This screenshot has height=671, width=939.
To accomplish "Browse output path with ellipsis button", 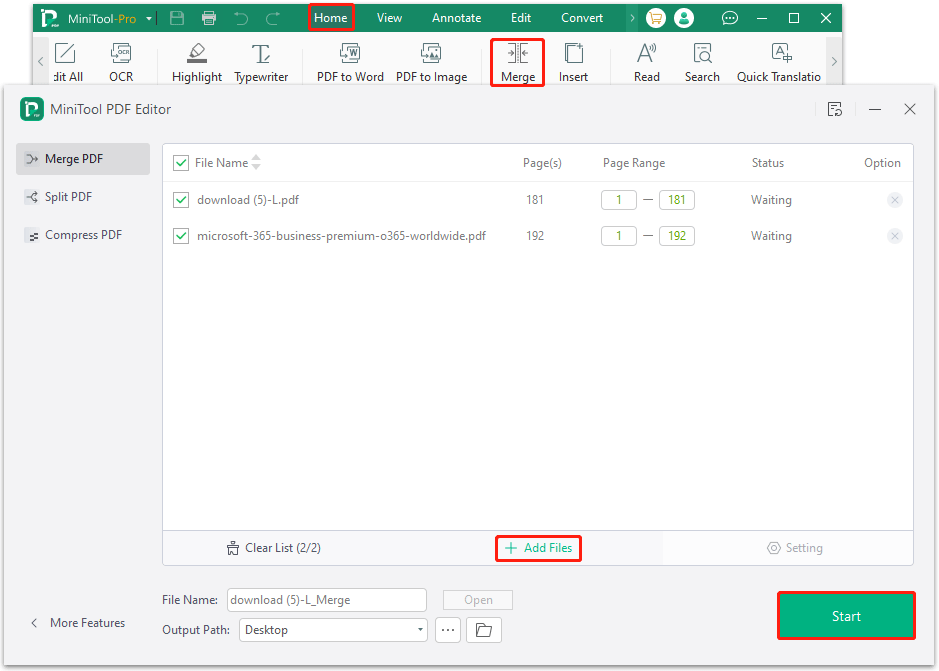I will [x=448, y=630].
